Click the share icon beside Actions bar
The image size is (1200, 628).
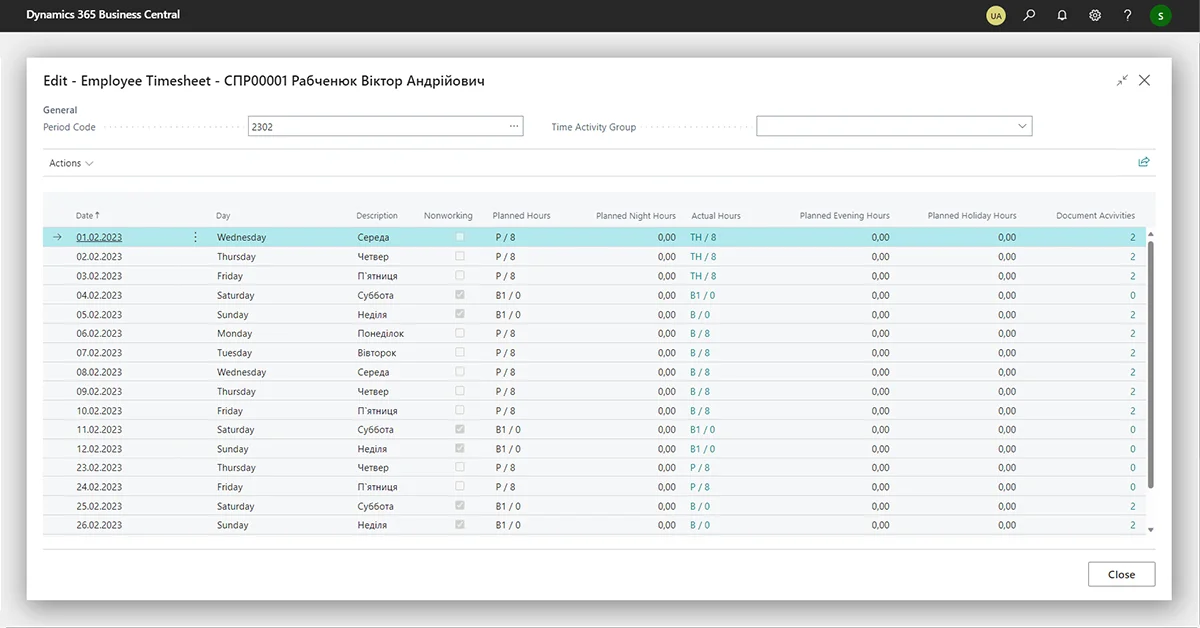(x=1144, y=162)
